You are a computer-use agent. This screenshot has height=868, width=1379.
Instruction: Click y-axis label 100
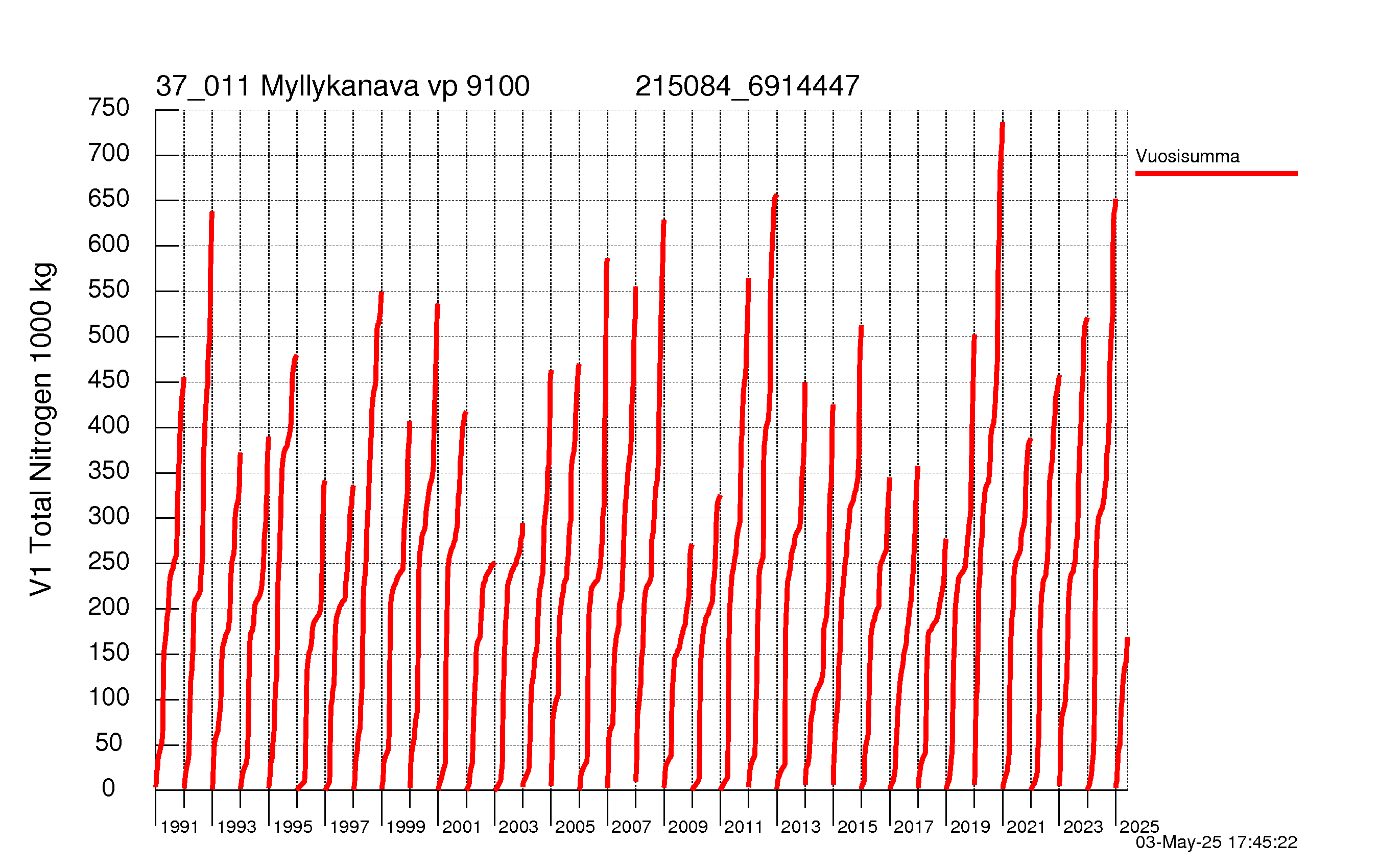[x=109, y=698]
